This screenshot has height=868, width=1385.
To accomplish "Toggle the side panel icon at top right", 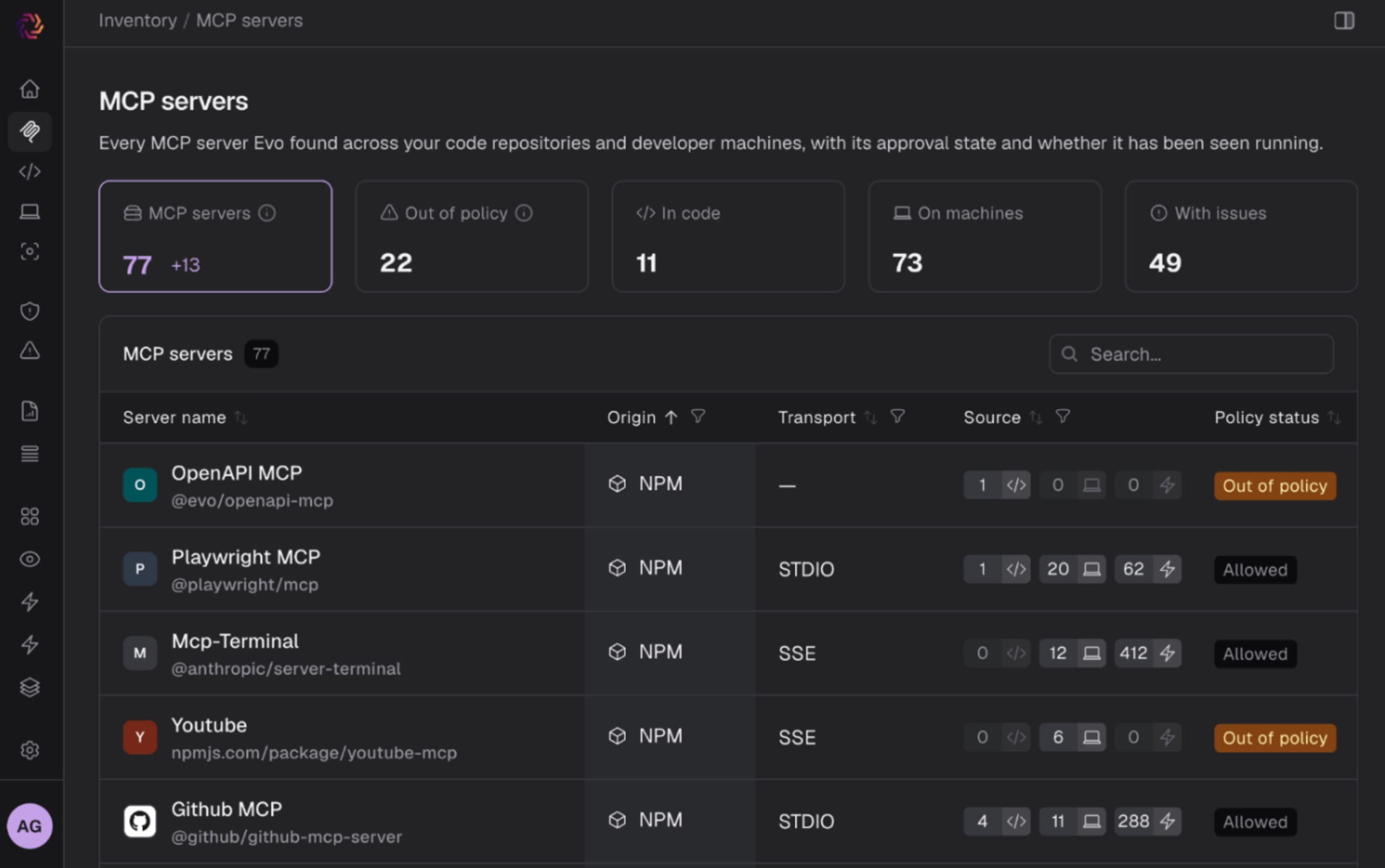I will (1344, 21).
